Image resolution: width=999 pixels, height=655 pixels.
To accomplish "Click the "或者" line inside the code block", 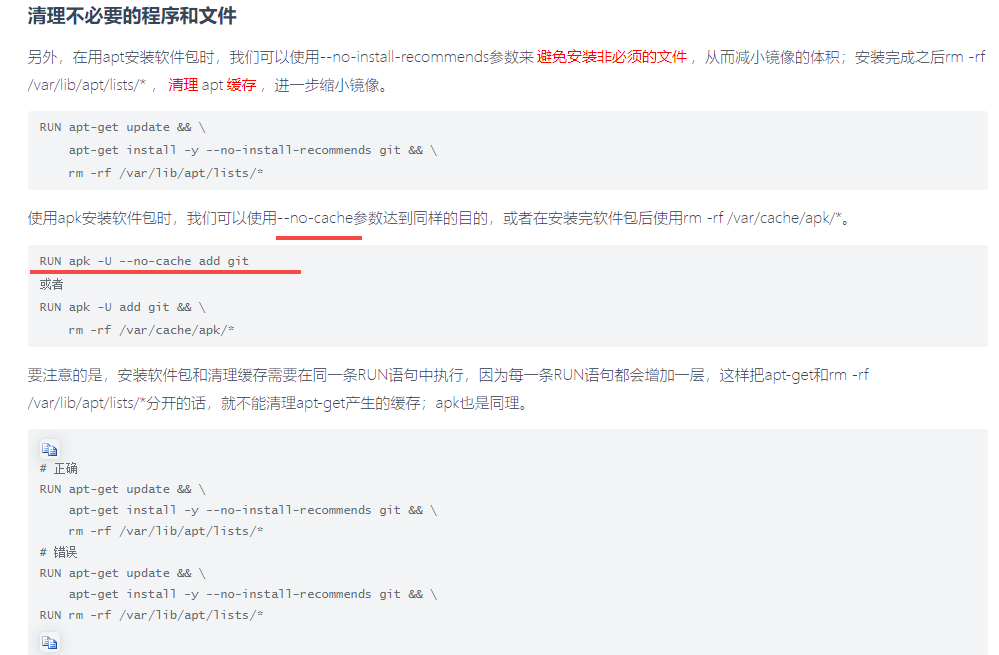I will [51, 284].
